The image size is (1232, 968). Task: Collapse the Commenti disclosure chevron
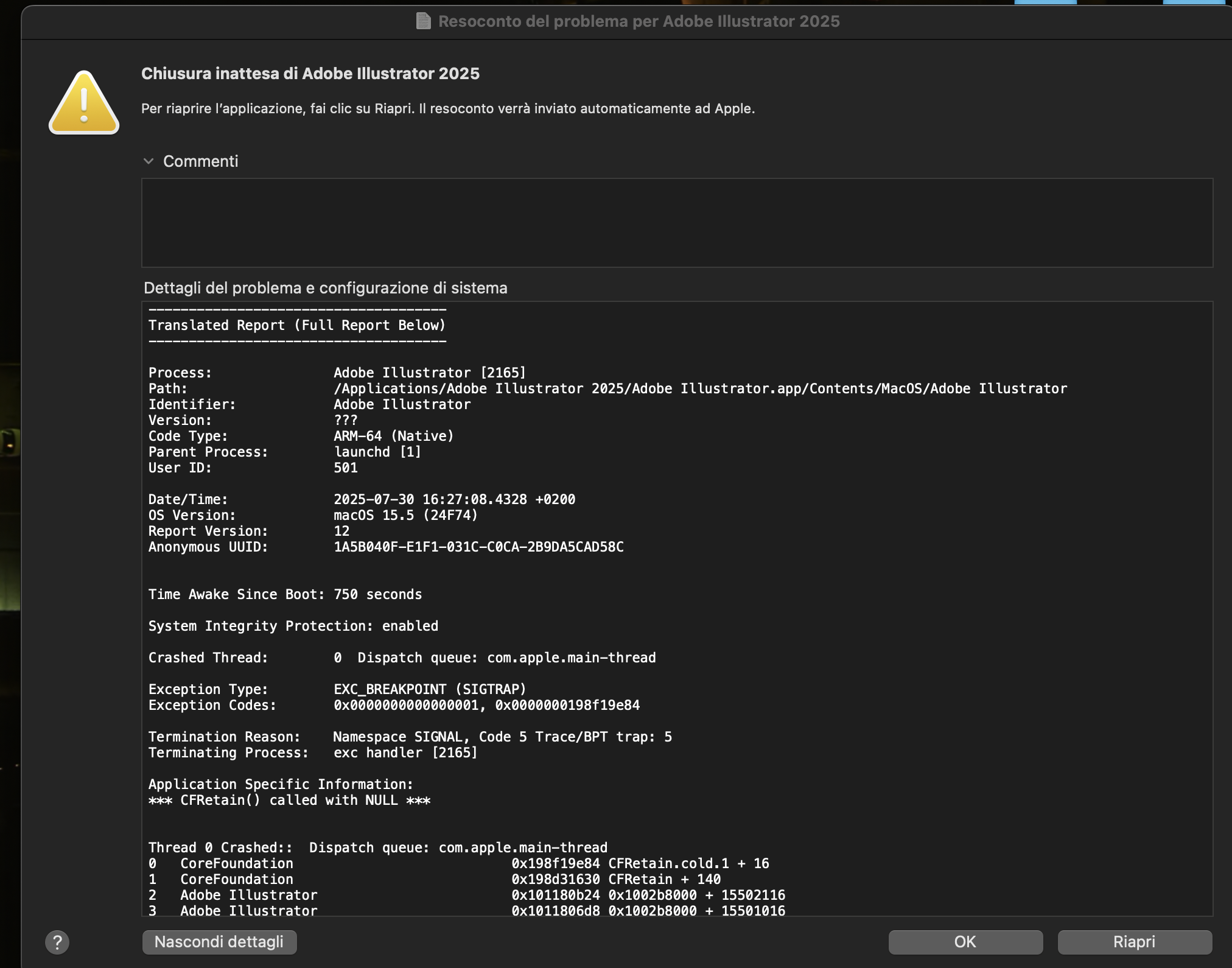(149, 161)
